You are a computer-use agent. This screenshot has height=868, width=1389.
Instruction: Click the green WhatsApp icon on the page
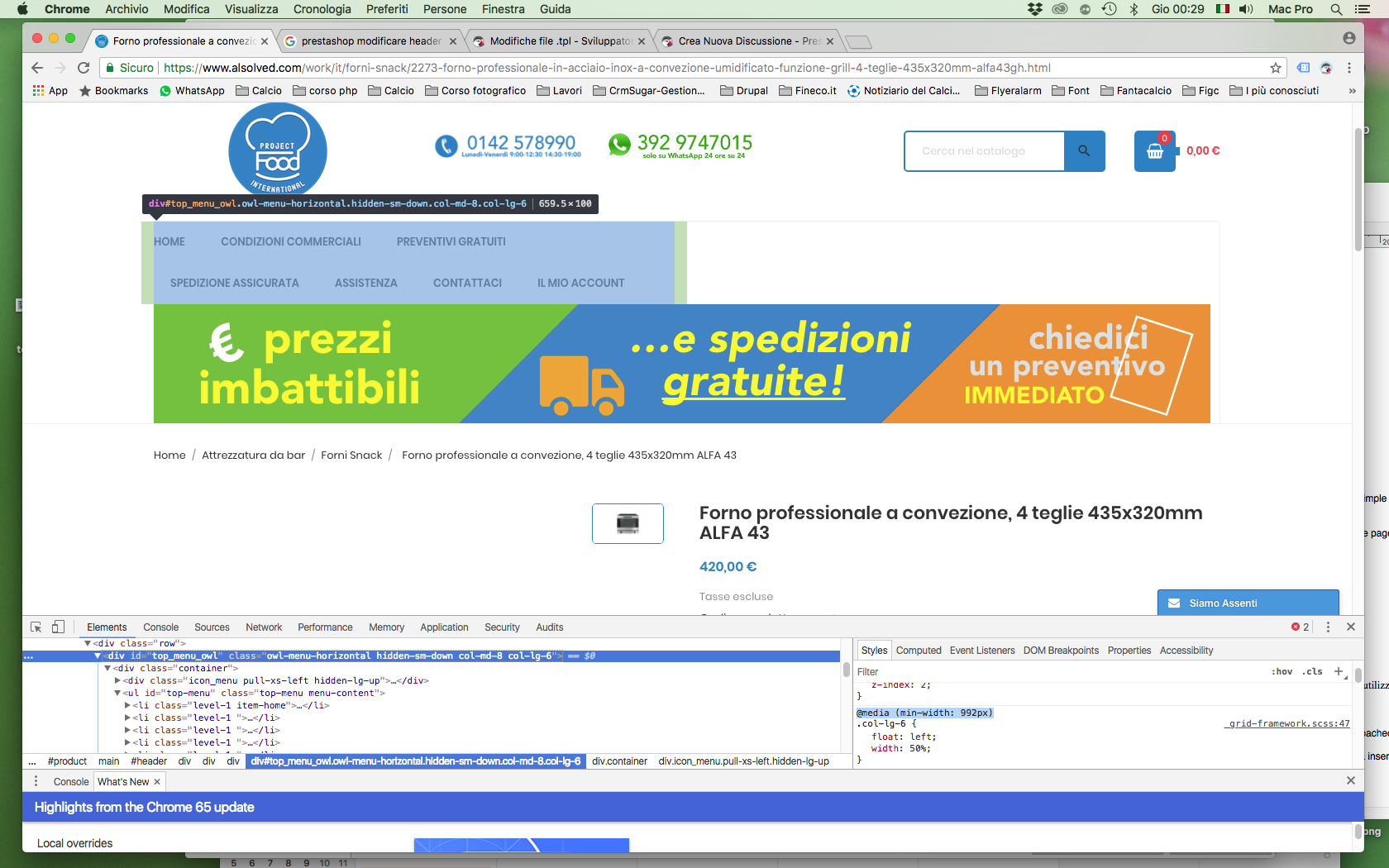[x=619, y=145]
